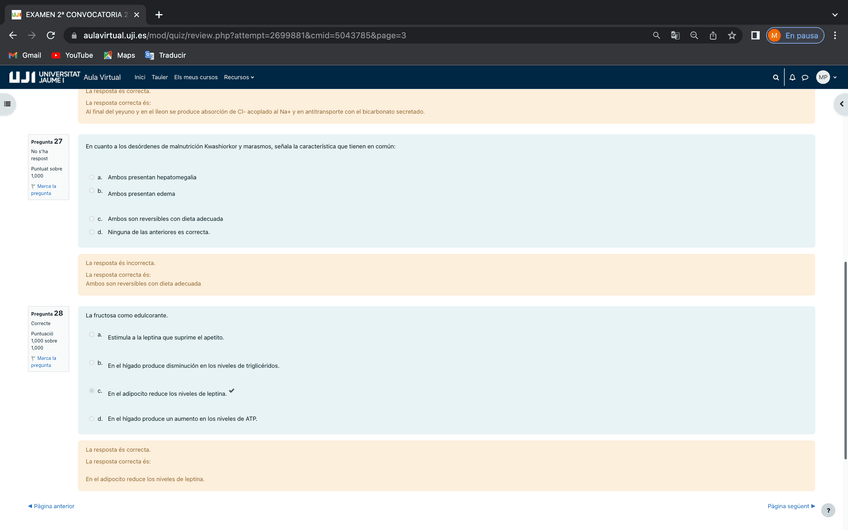
Task: Go to Pàgina següent link
Action: pyautogui.click(x=790, y=506)
